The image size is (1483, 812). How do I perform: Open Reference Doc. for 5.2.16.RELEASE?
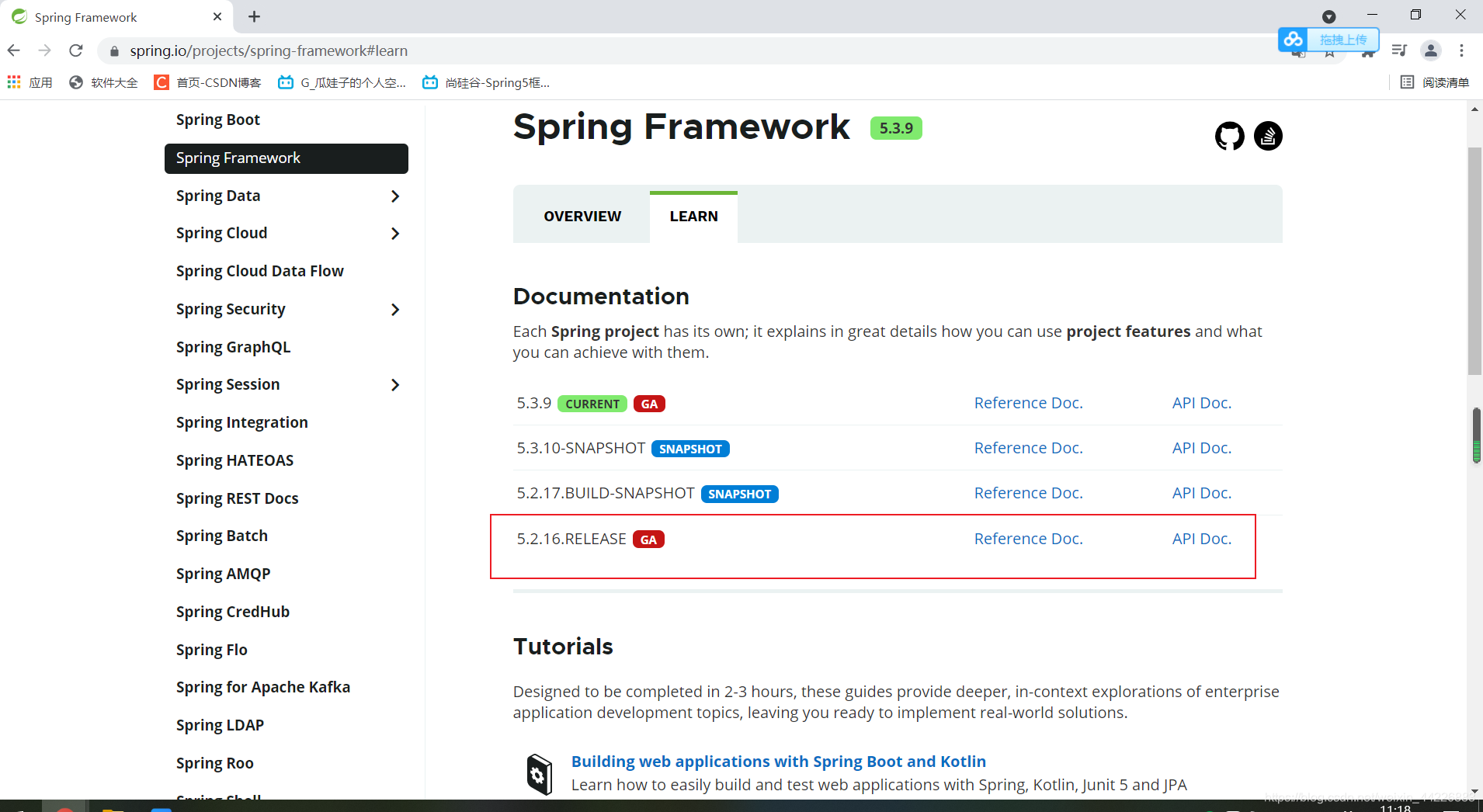click(1028, 539)
